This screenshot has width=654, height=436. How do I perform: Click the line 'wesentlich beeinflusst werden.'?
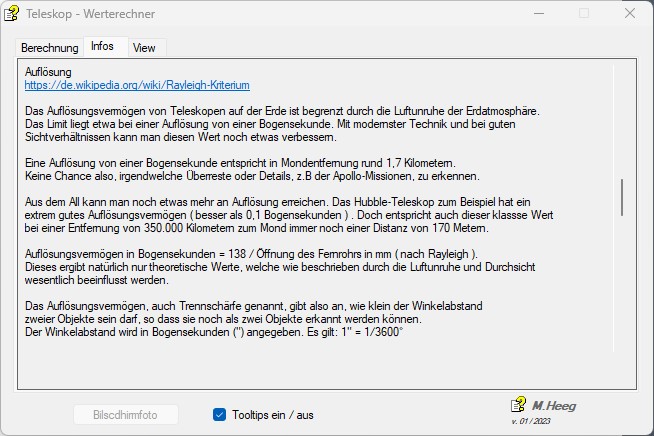point(97,280)
